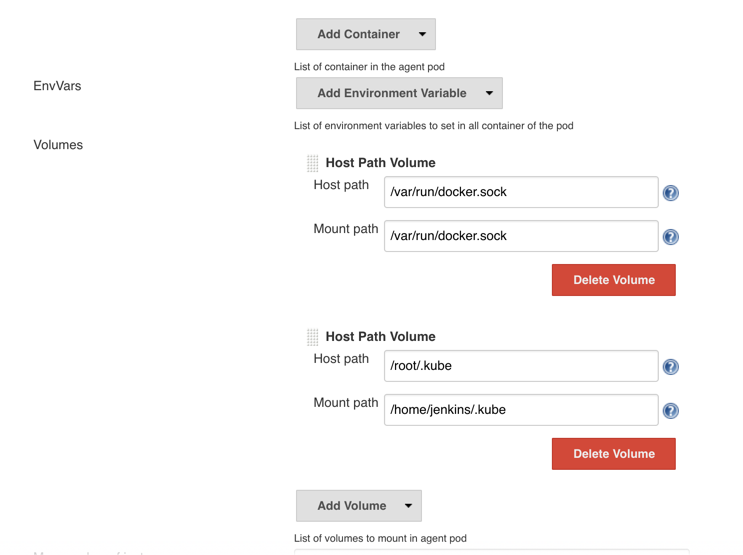
Task: Open help for /var/run/docker.sock host path
Action: [x=671, y=193]
